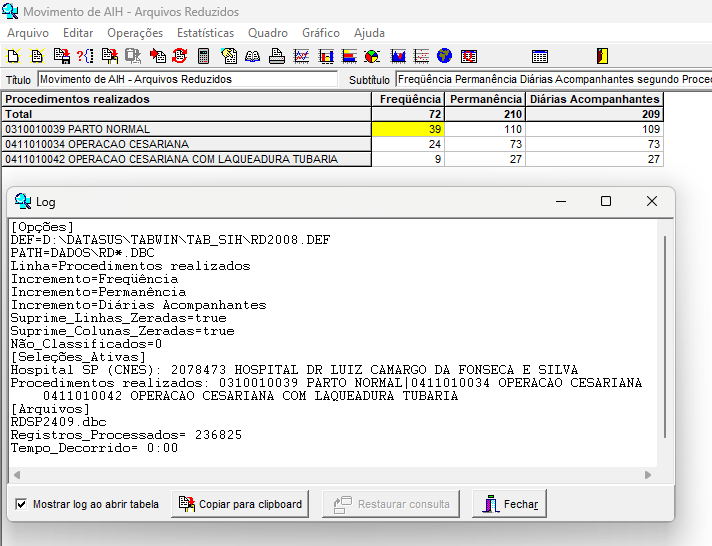Viewport: 712px width, 546px height.
Task: Minimize the Log window
Action: click(561, 201)
